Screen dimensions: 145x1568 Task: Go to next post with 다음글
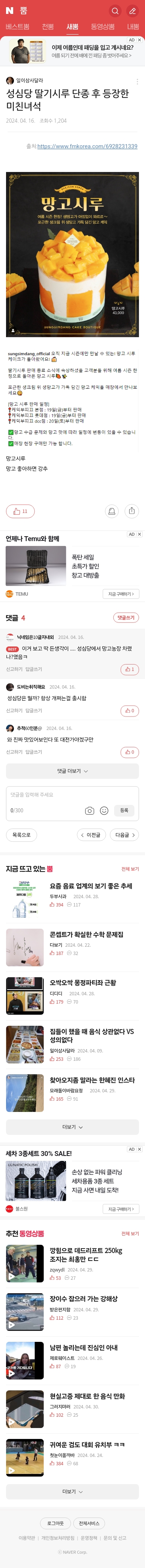[125, 835]
